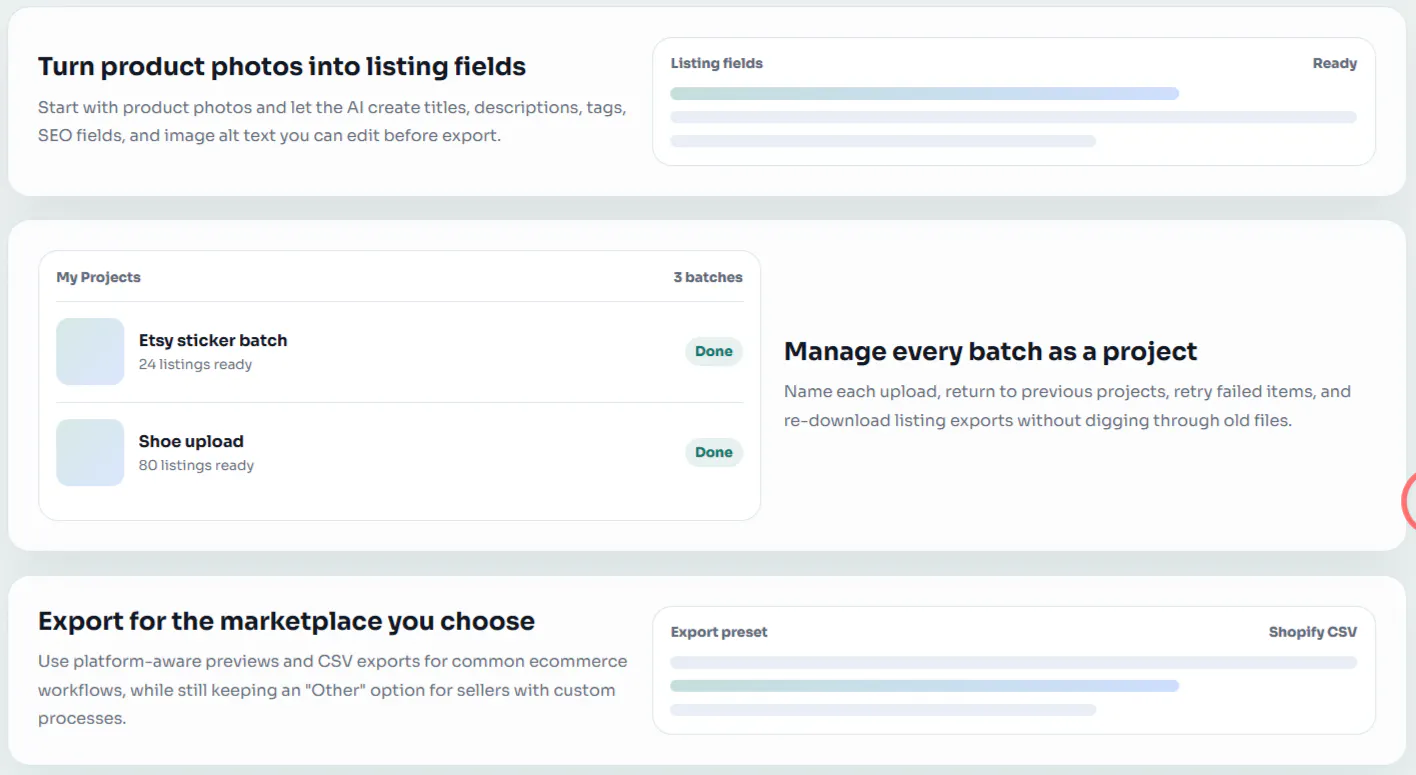Image resolution: width=1416 pixels, height=775 pixels.
Task: Click the My Projects header
Action: pyautogui.click(x=98, y=277)
